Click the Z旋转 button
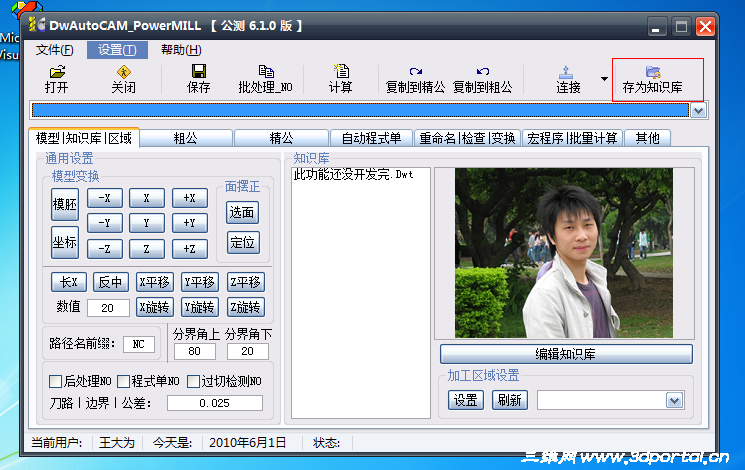Image resolution: width=745 pixels, height=470 pixels. click(x=246, y=307)
